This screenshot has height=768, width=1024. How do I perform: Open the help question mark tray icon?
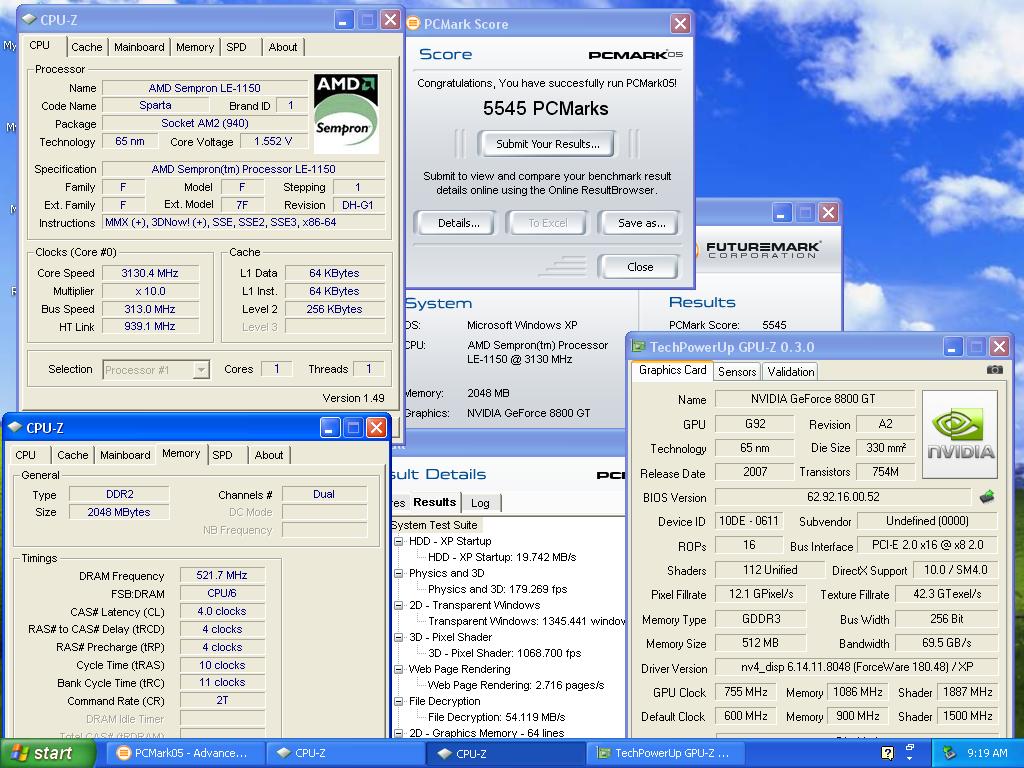pos(887,753)
